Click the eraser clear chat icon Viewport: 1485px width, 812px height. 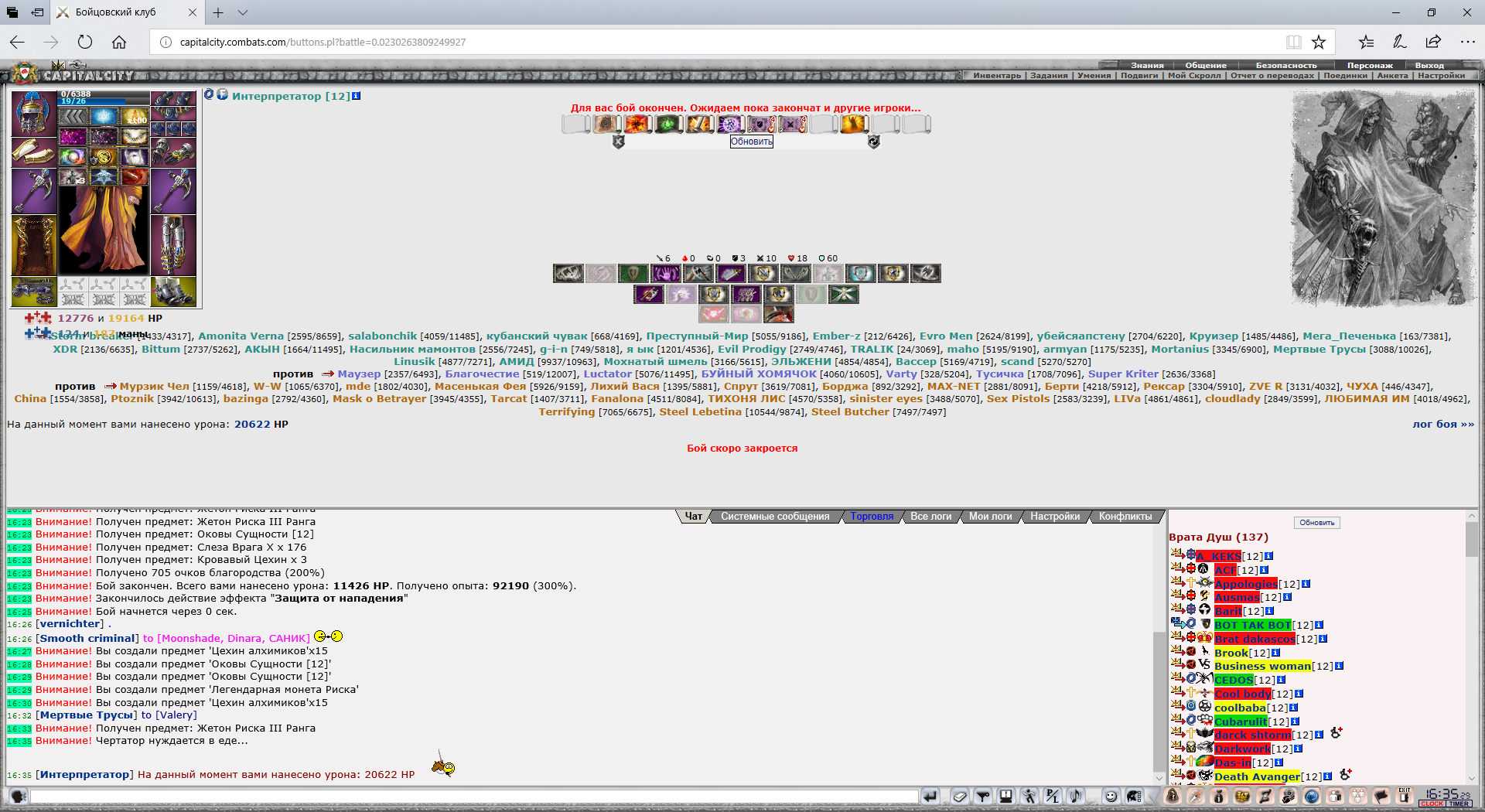click(960, 797)
